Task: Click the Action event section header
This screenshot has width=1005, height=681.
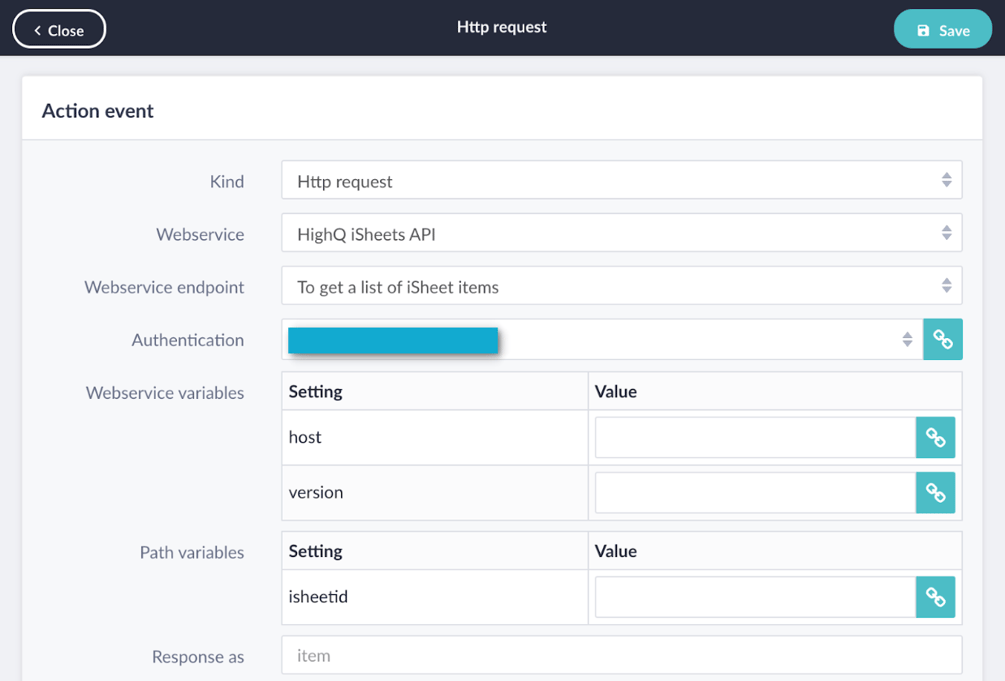Action: point(97,110)
